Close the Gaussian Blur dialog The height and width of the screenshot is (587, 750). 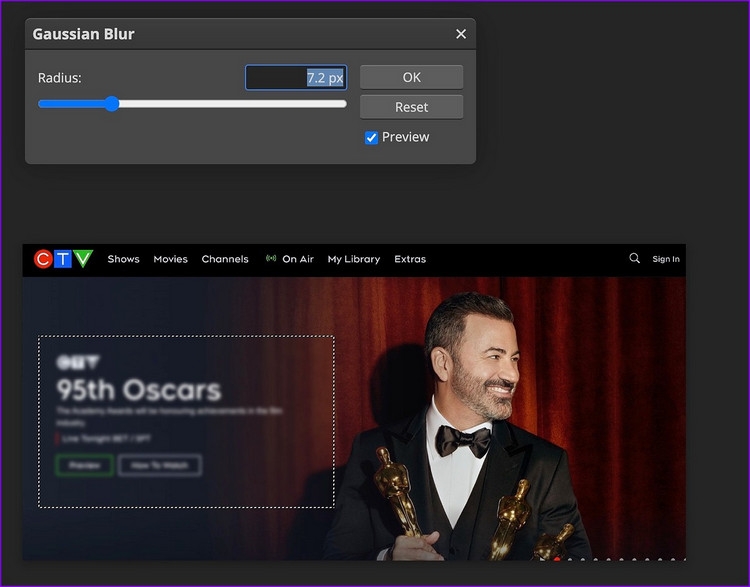(461, 34)
